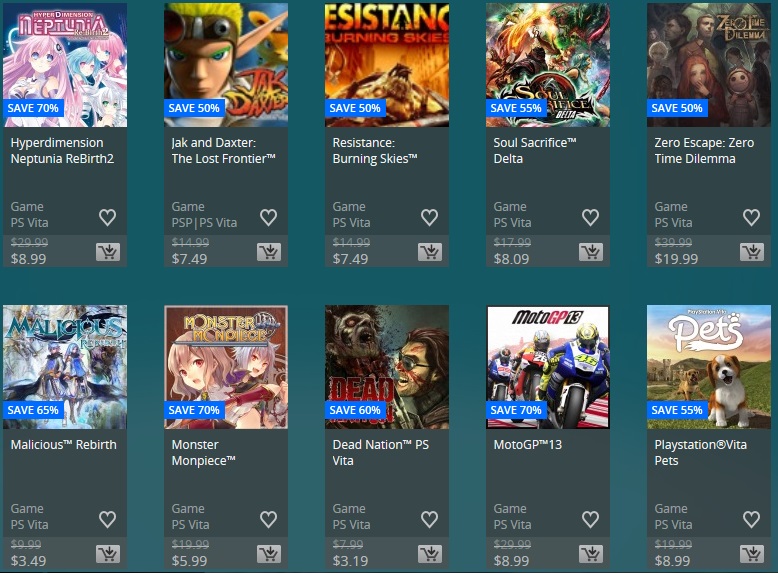Toggle wishlist heart for MotoGP 13

click(590, 519)
